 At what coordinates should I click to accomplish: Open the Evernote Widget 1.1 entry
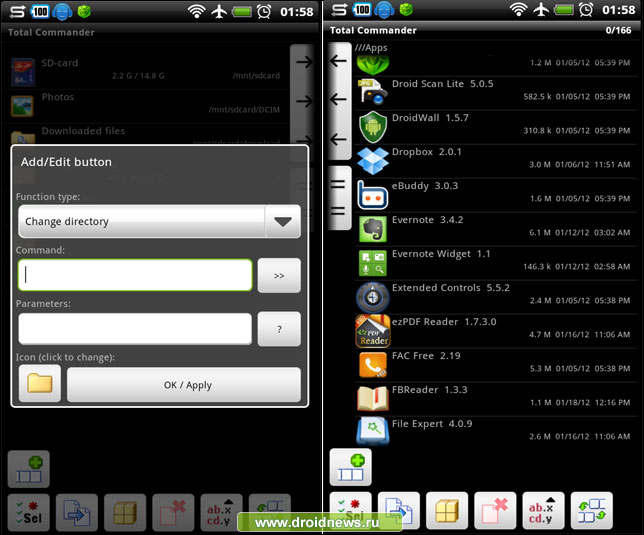coord(496,262)
